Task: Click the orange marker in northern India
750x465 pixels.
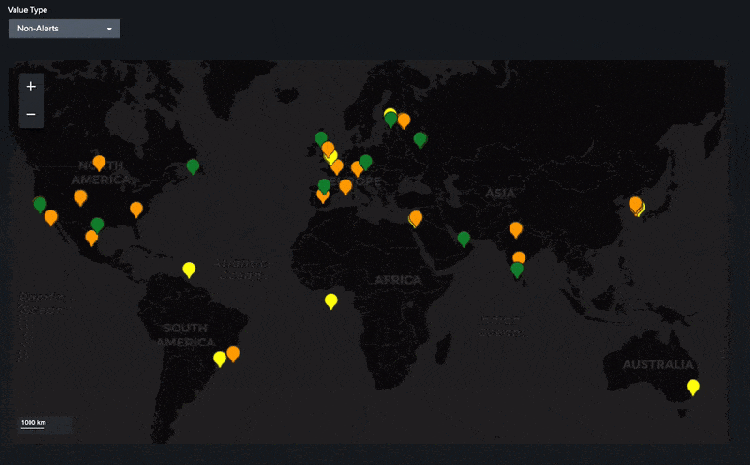Action: [x=515, y=229]
